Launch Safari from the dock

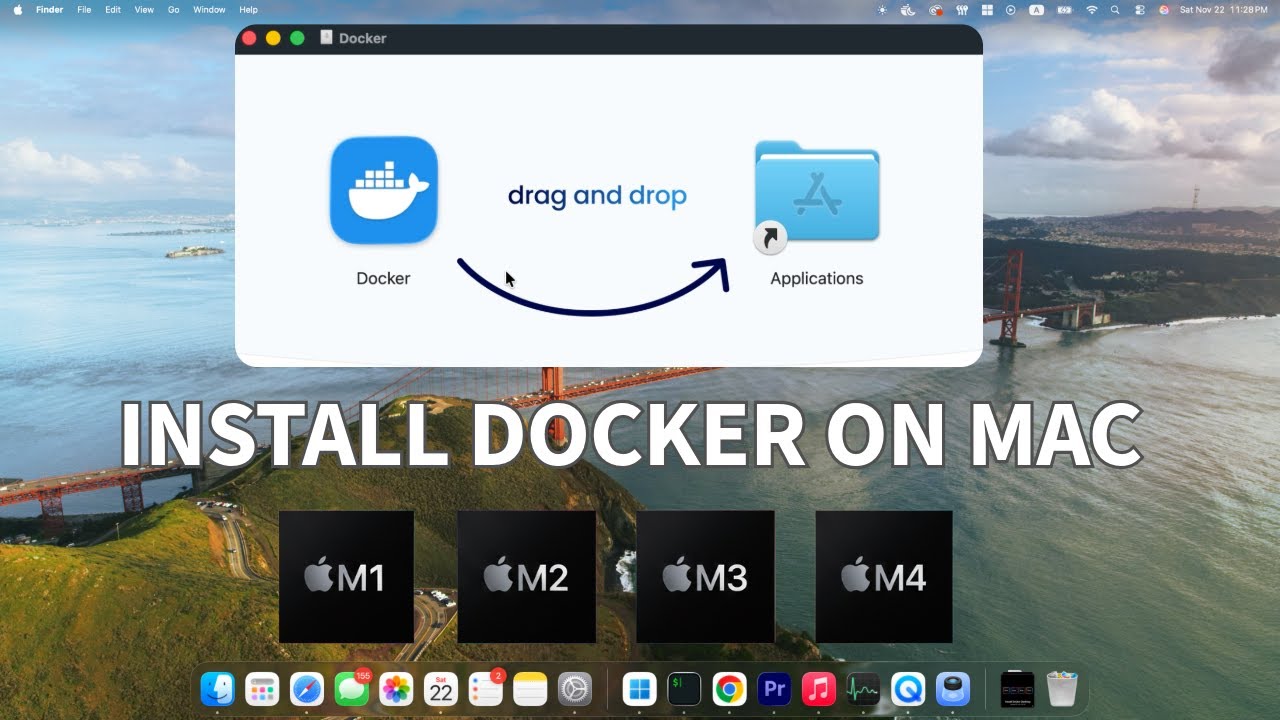click(307, 689)
